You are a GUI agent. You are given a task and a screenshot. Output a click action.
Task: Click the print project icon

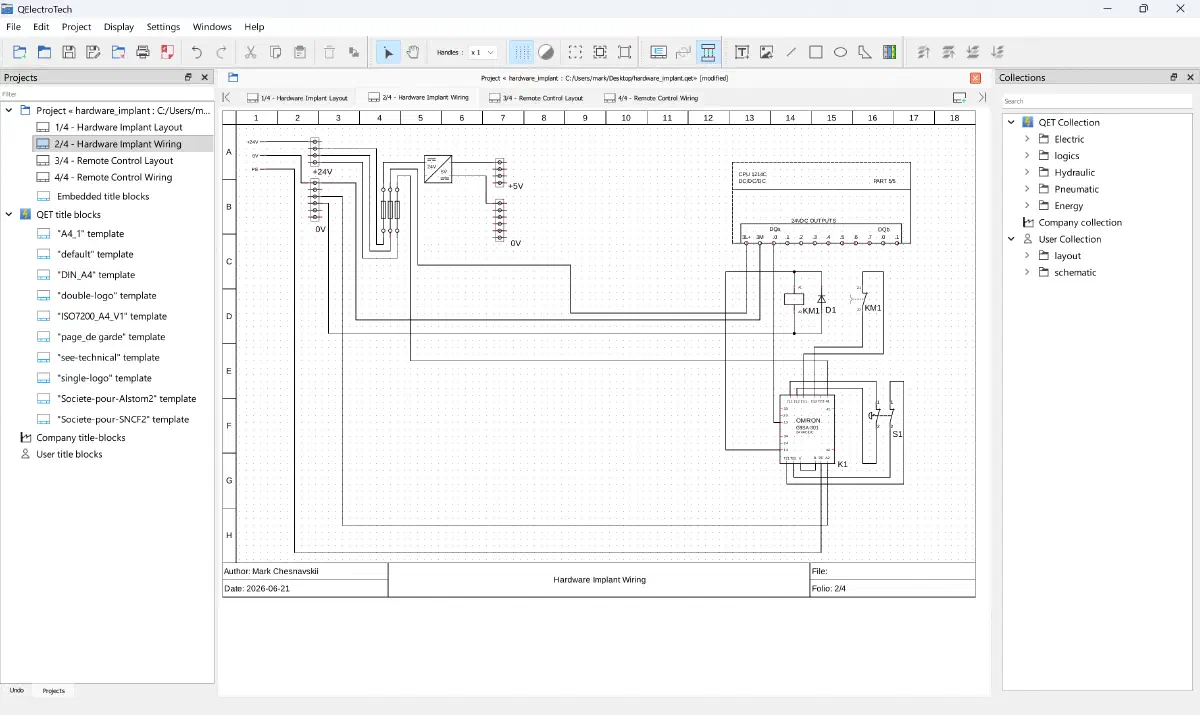[143, 52]
